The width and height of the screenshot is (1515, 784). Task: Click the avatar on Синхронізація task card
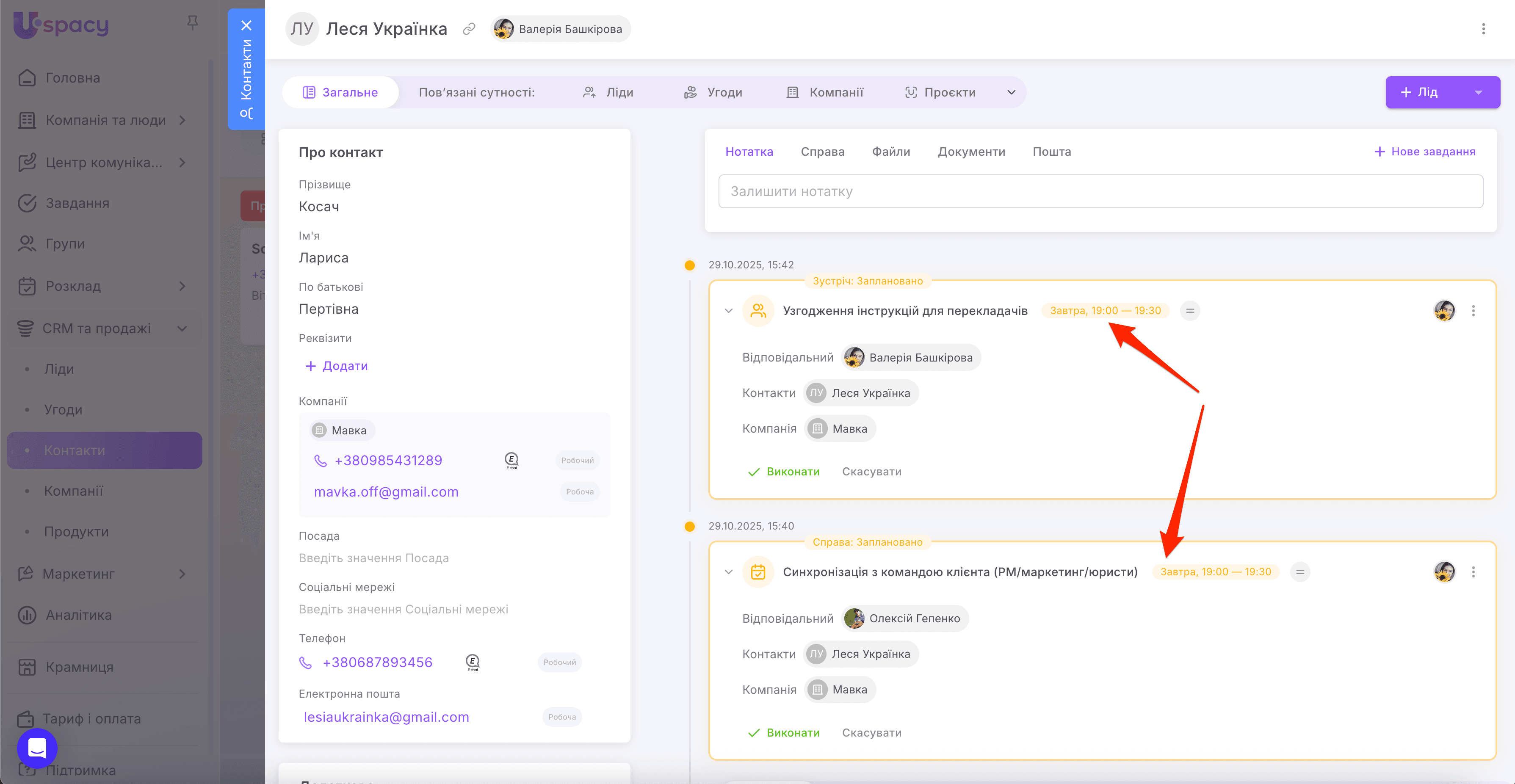pos(1444,571)
